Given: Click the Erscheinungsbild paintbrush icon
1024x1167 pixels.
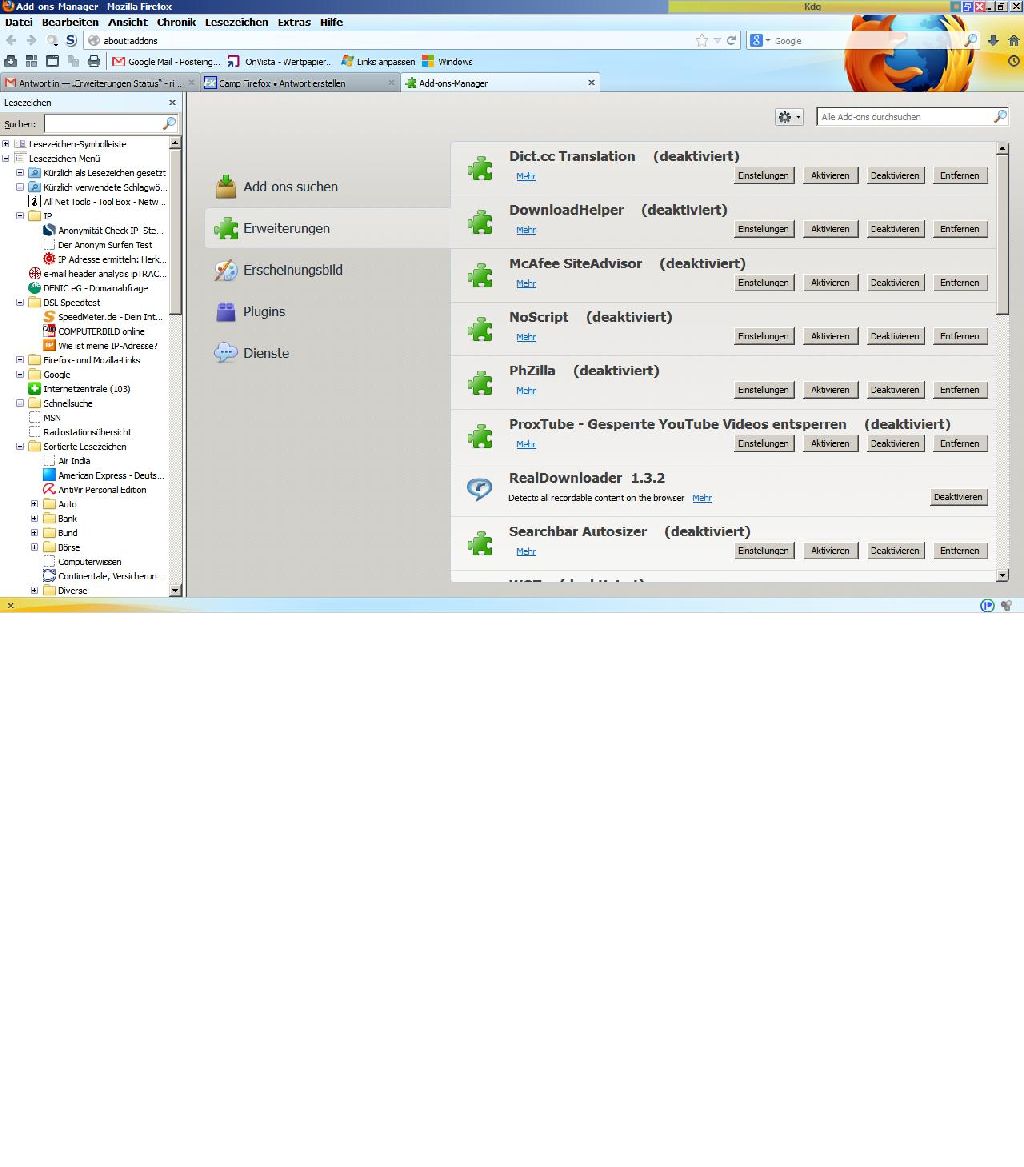Looking at the screenshot, I should click(x=226, y=270).
